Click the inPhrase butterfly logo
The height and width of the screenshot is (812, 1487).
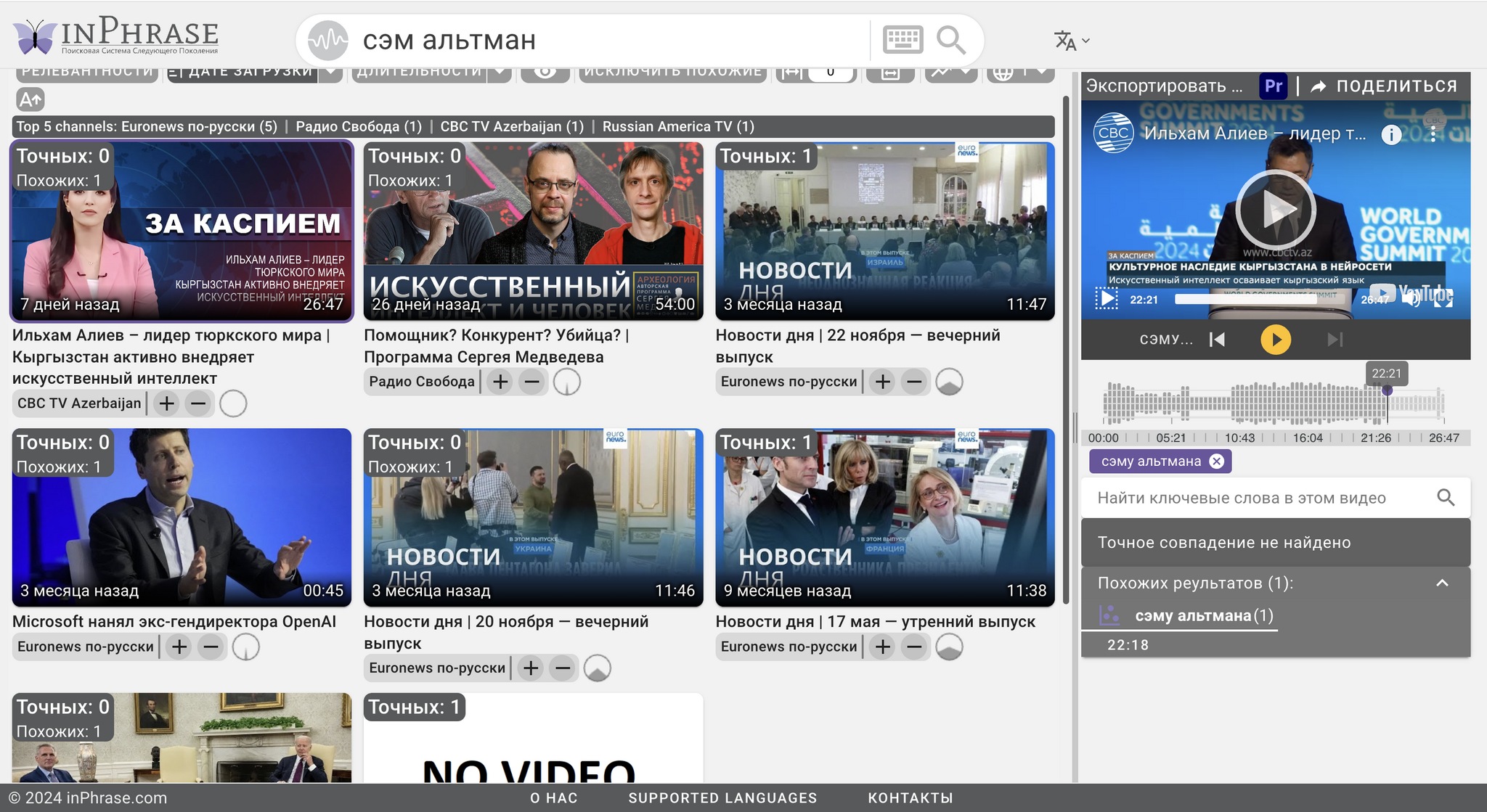[x=116, y=36]
